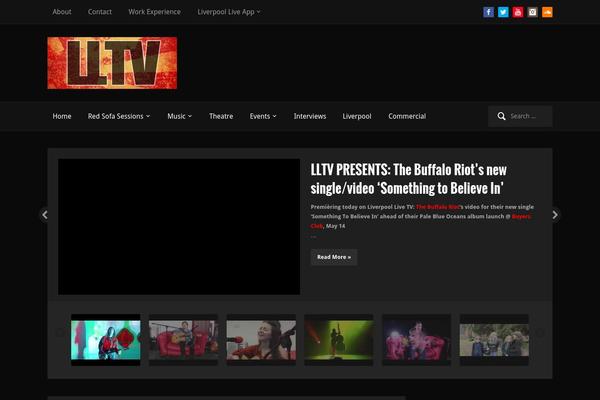Open the Liverpool section

(x=357, y=116)
